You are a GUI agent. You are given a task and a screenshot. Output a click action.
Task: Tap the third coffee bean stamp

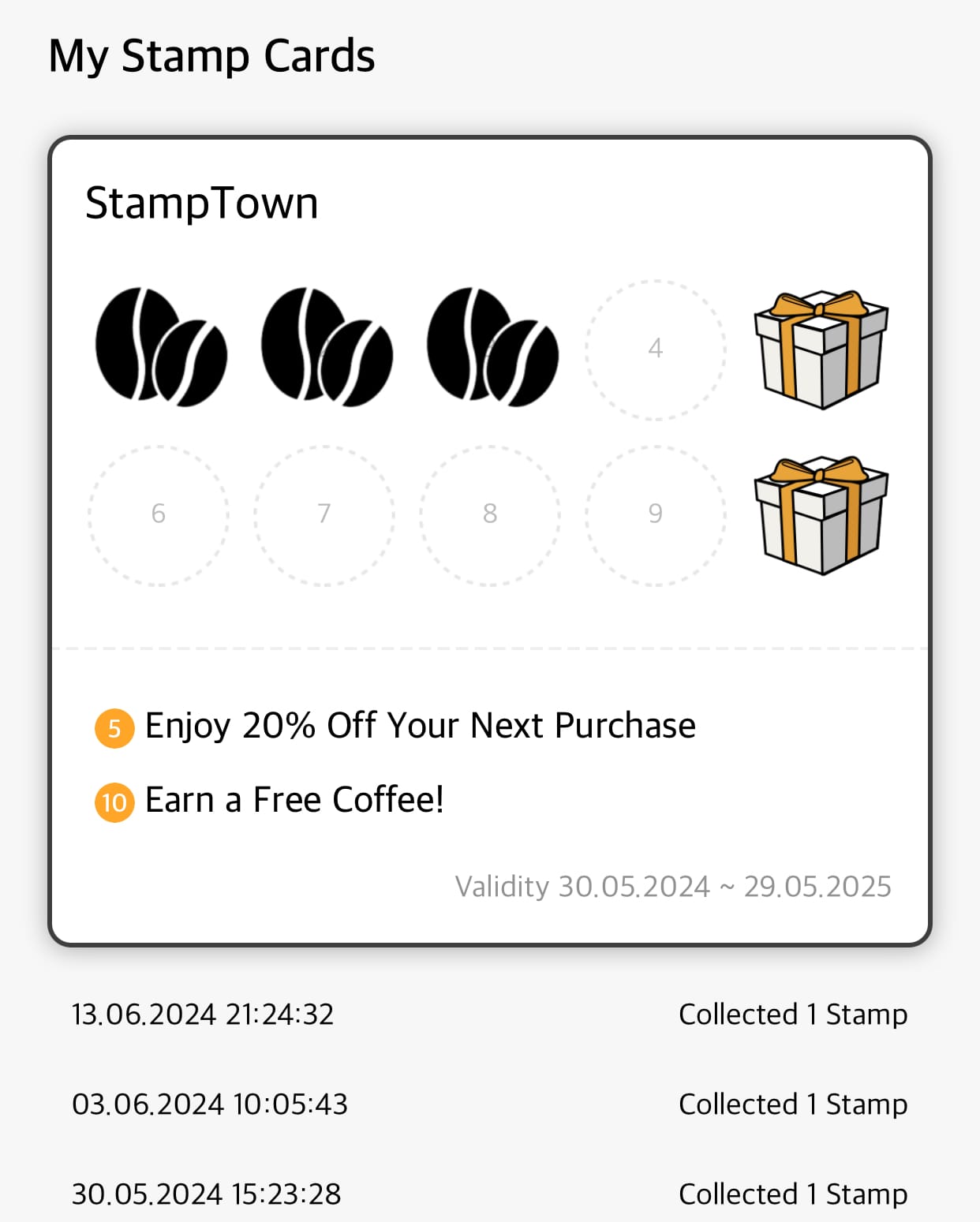pos(492,347)
